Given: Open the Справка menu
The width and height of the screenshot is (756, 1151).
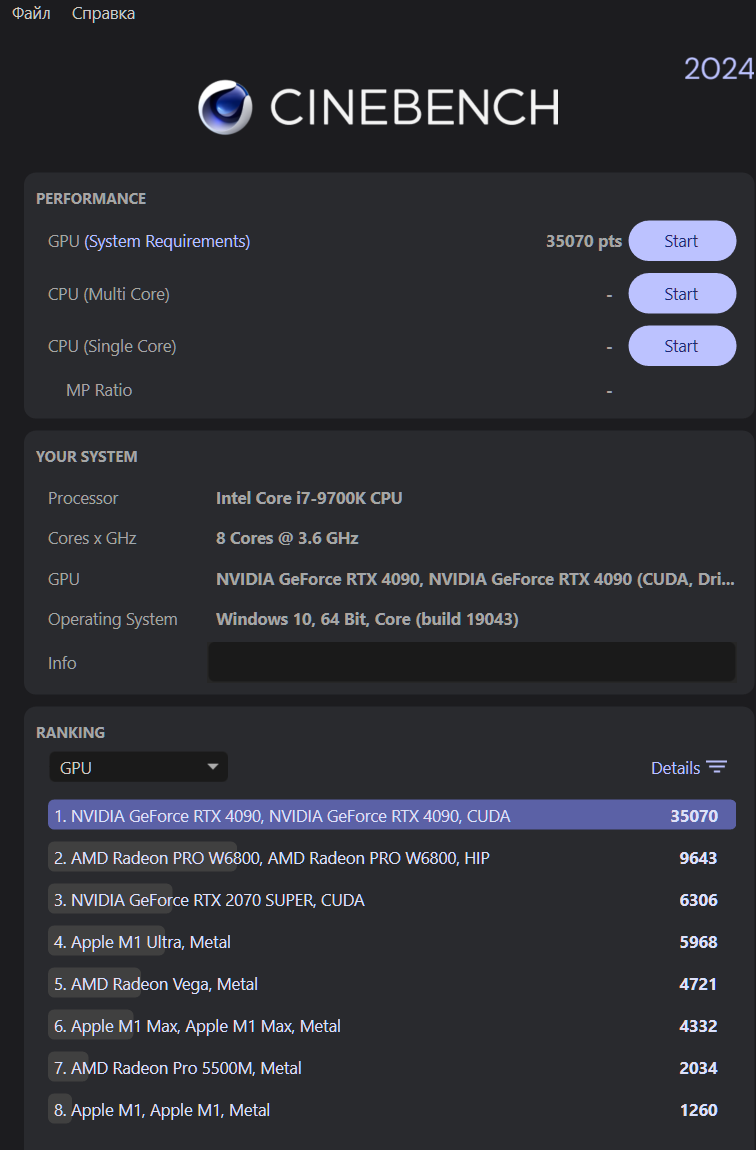Looking at the screenshot, I should (x=103, y=13).
